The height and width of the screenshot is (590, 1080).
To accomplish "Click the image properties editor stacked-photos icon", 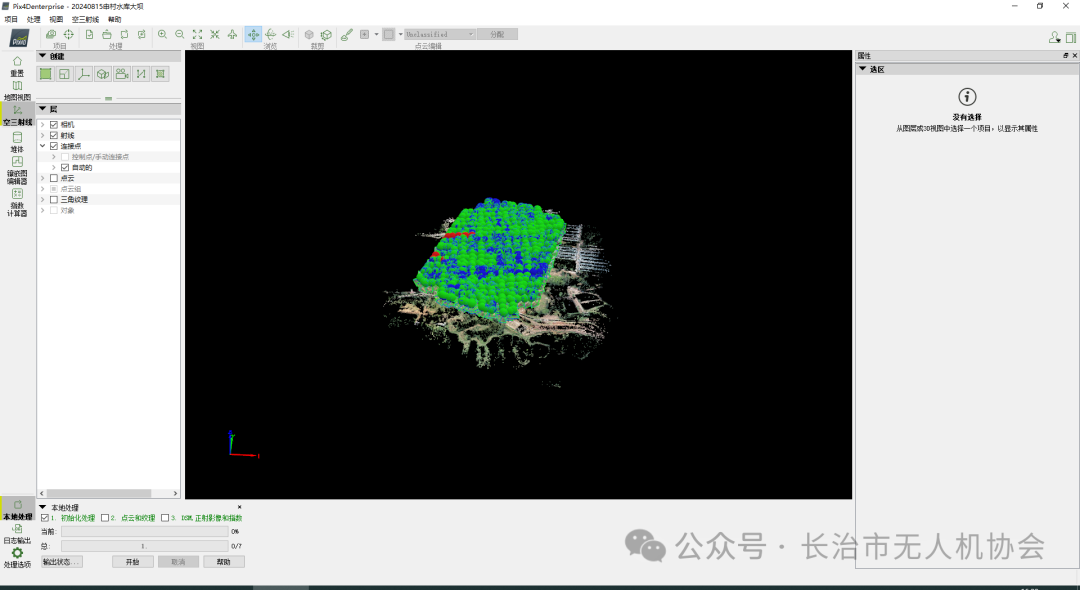I will [x=51, y=34].
